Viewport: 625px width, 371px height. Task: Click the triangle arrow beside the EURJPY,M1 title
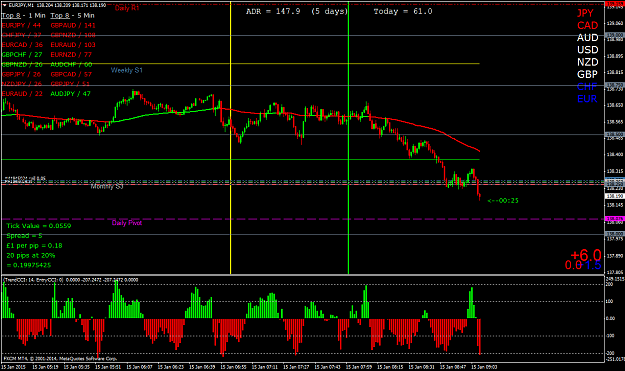pyautogui.click(x=4, y=5)
